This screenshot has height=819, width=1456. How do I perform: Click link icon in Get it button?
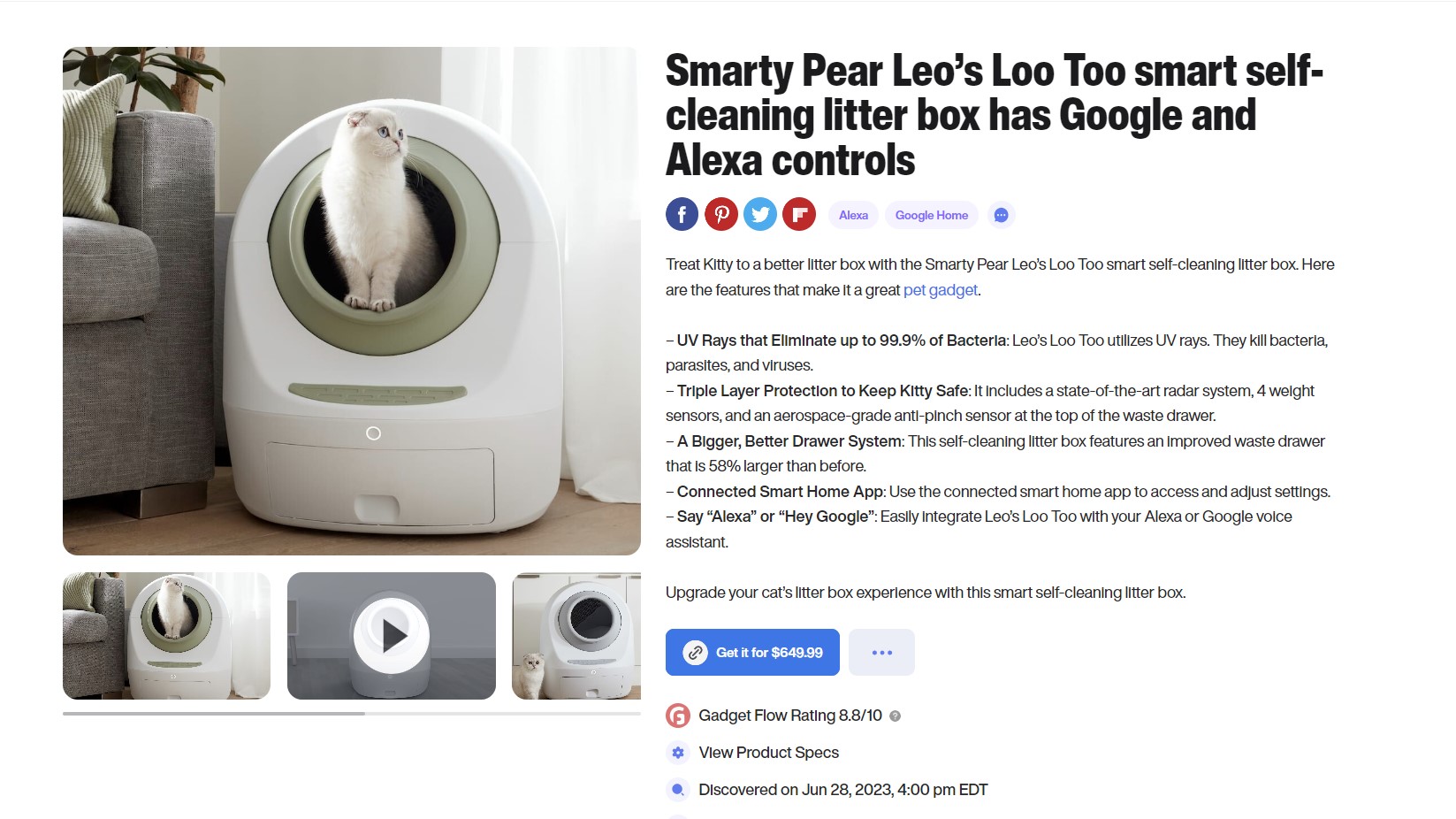point(696,653)
